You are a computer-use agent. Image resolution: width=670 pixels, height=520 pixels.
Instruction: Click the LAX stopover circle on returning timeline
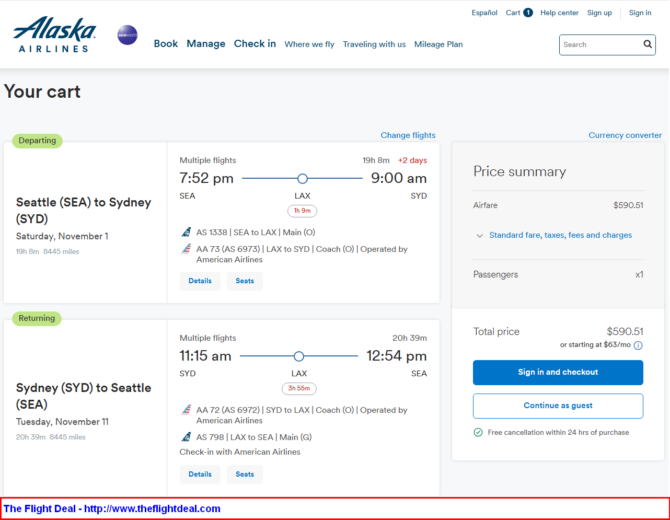(299, 356)
